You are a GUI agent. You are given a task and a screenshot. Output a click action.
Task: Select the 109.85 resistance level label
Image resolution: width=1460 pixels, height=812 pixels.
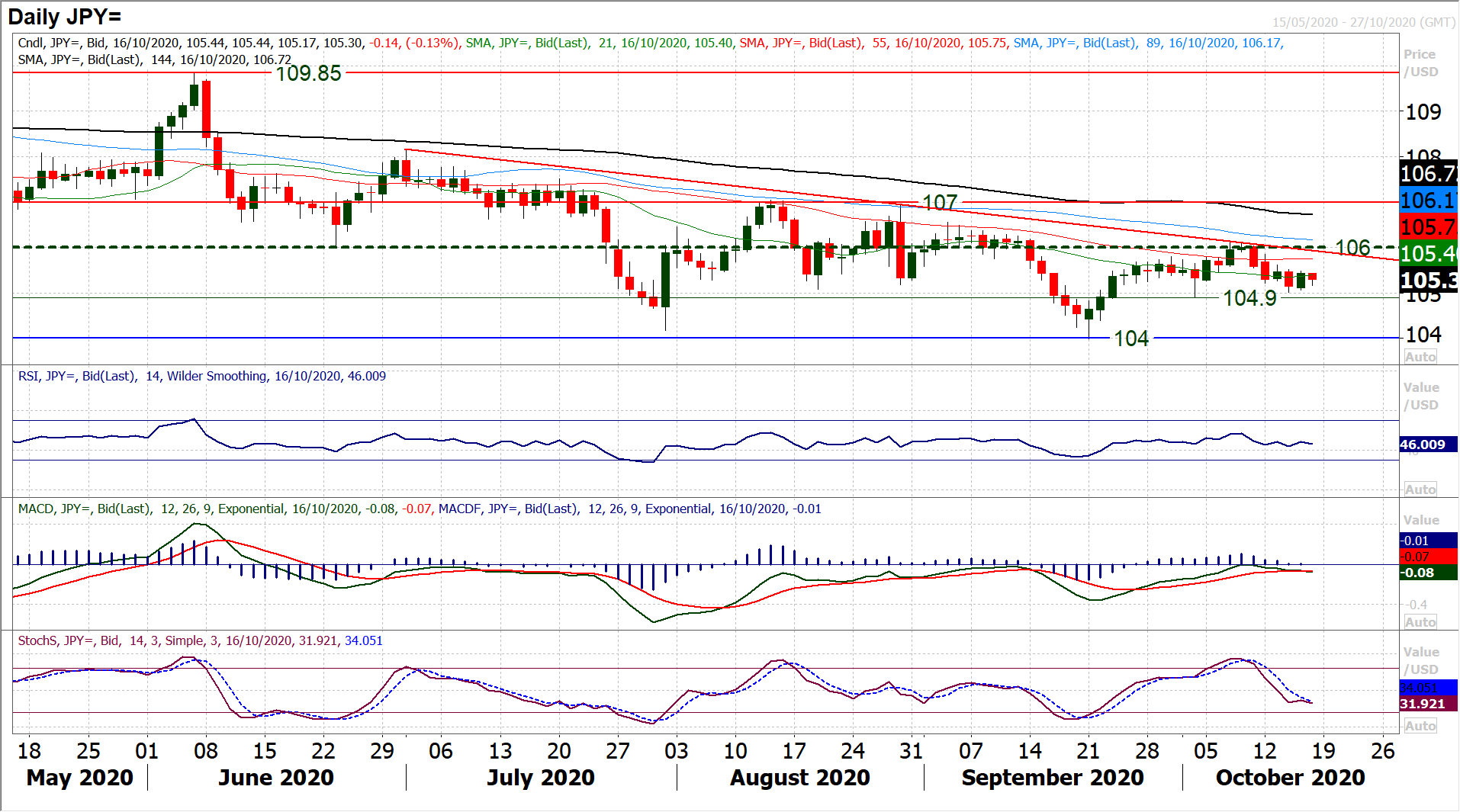308,73
